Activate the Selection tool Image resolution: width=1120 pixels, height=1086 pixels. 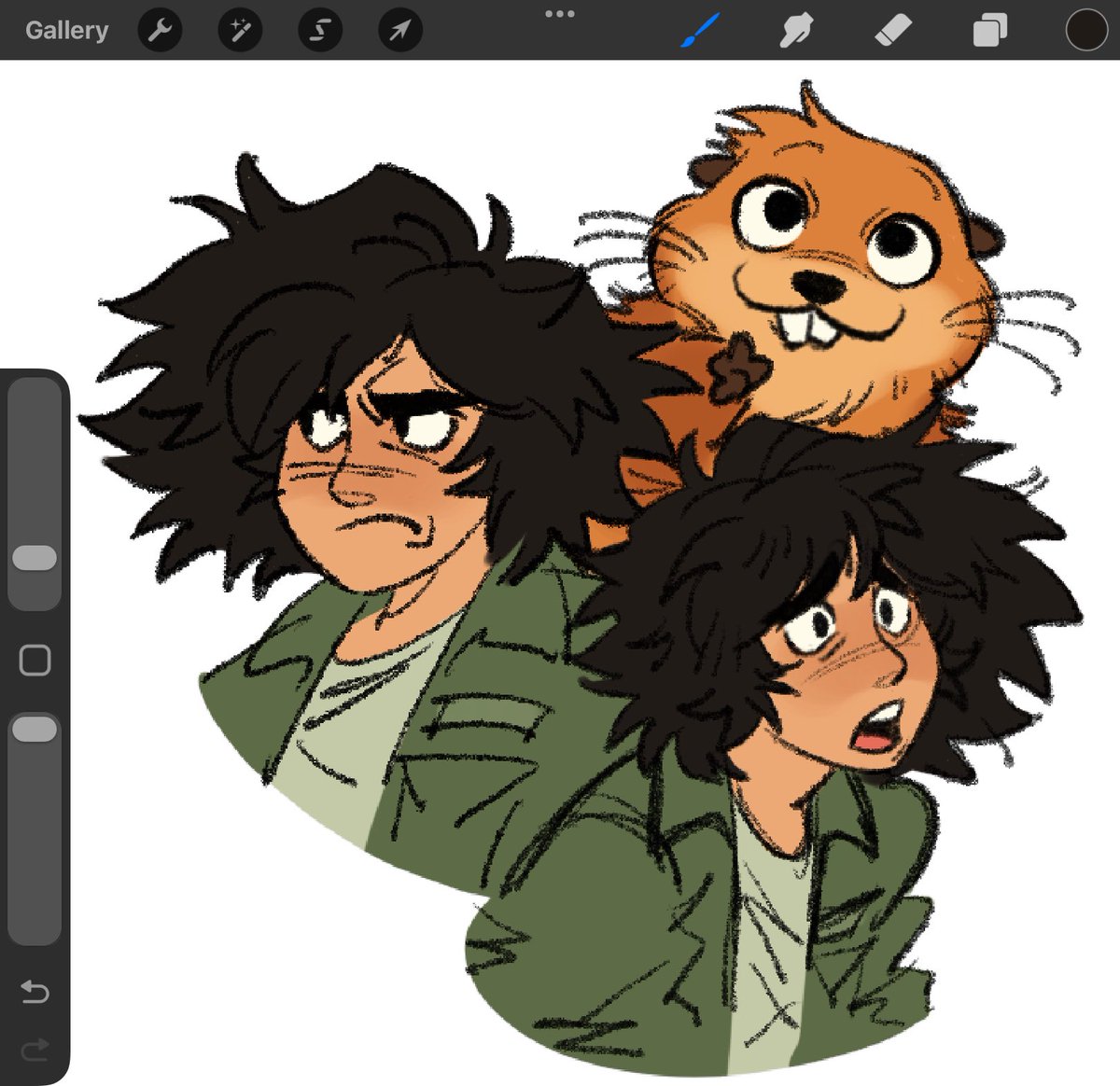[x=320, y=31]
